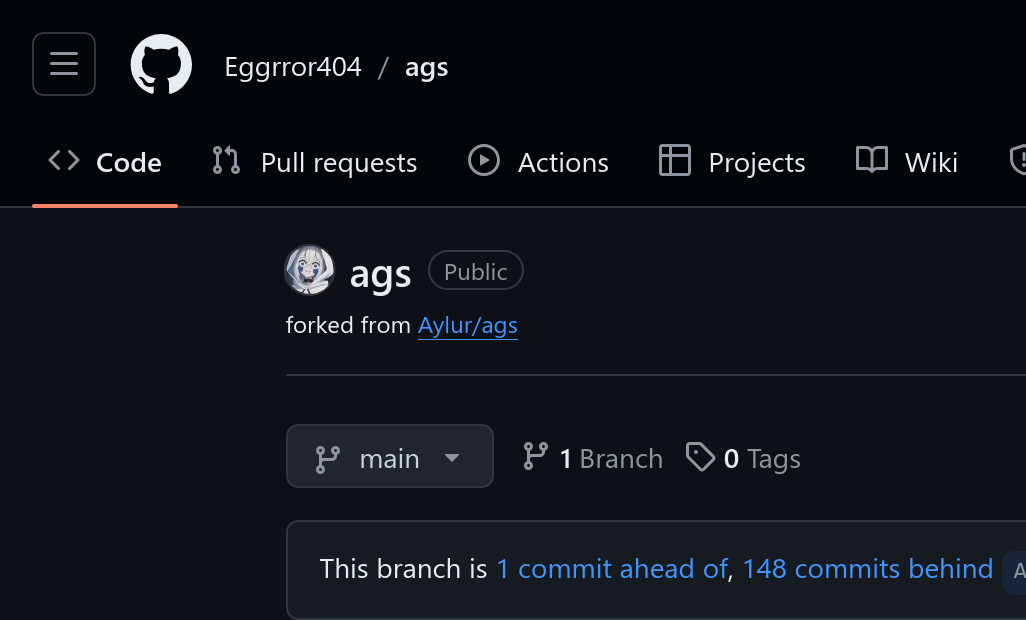1026x620 pixels.
Task: Follow the Aylur/ags forked-from link
Action: 467,324
